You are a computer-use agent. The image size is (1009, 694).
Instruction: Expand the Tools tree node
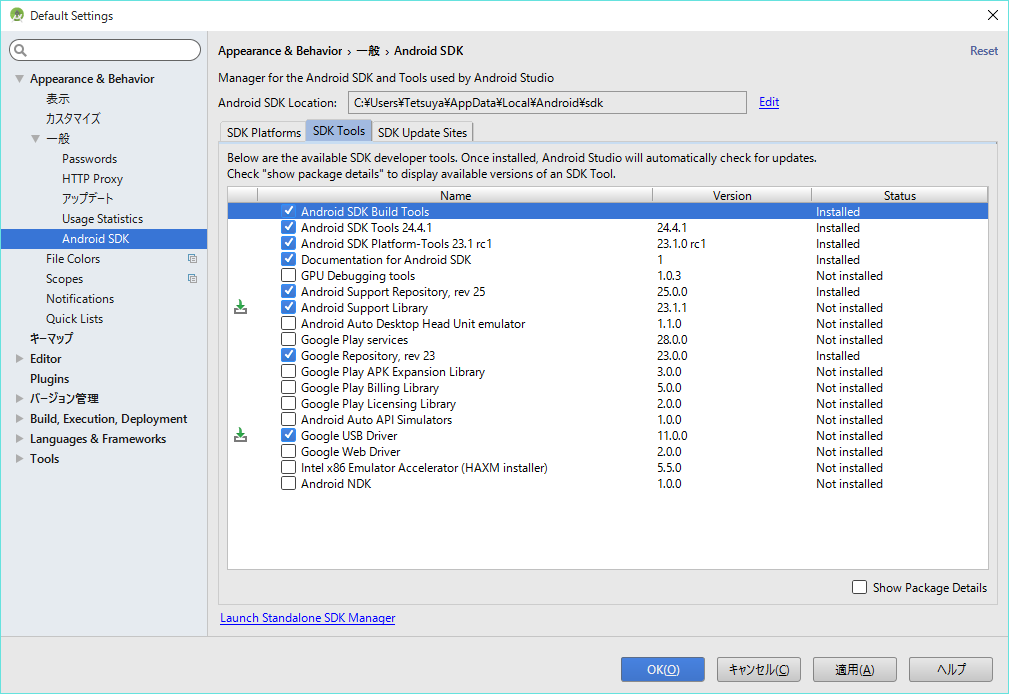point(19,458)
